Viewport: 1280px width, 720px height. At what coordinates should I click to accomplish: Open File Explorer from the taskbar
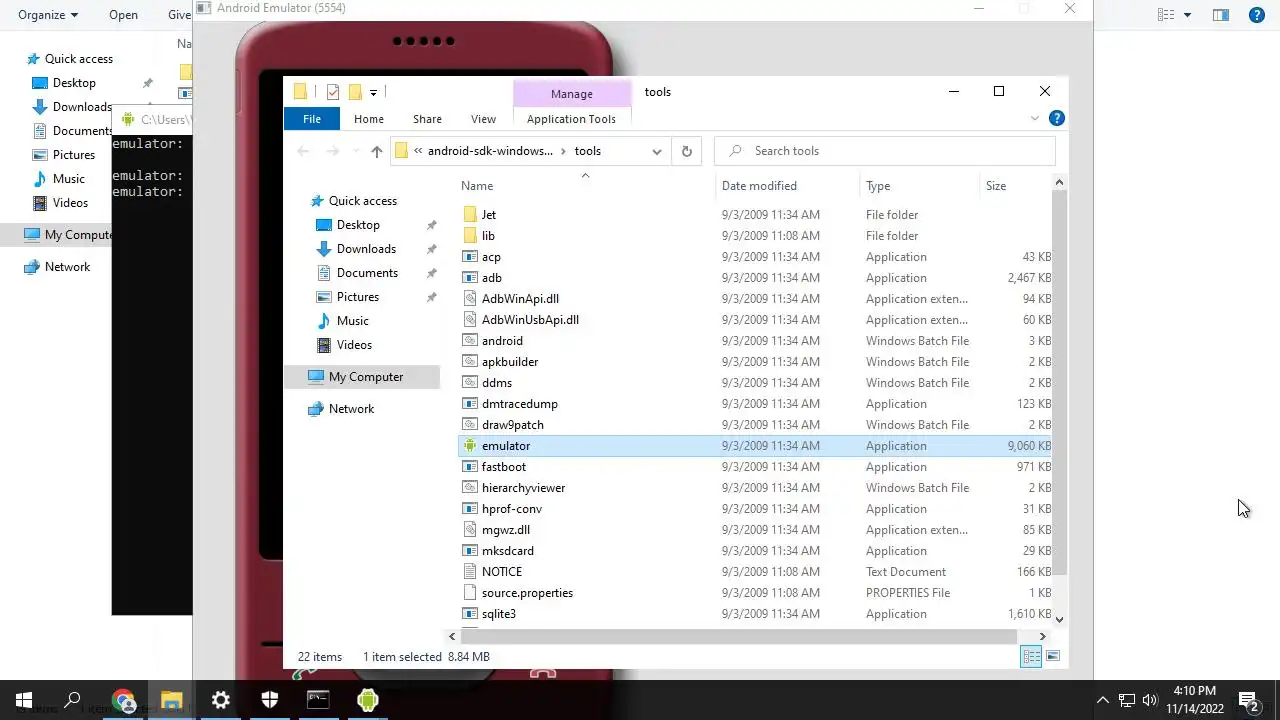[172, 700]
